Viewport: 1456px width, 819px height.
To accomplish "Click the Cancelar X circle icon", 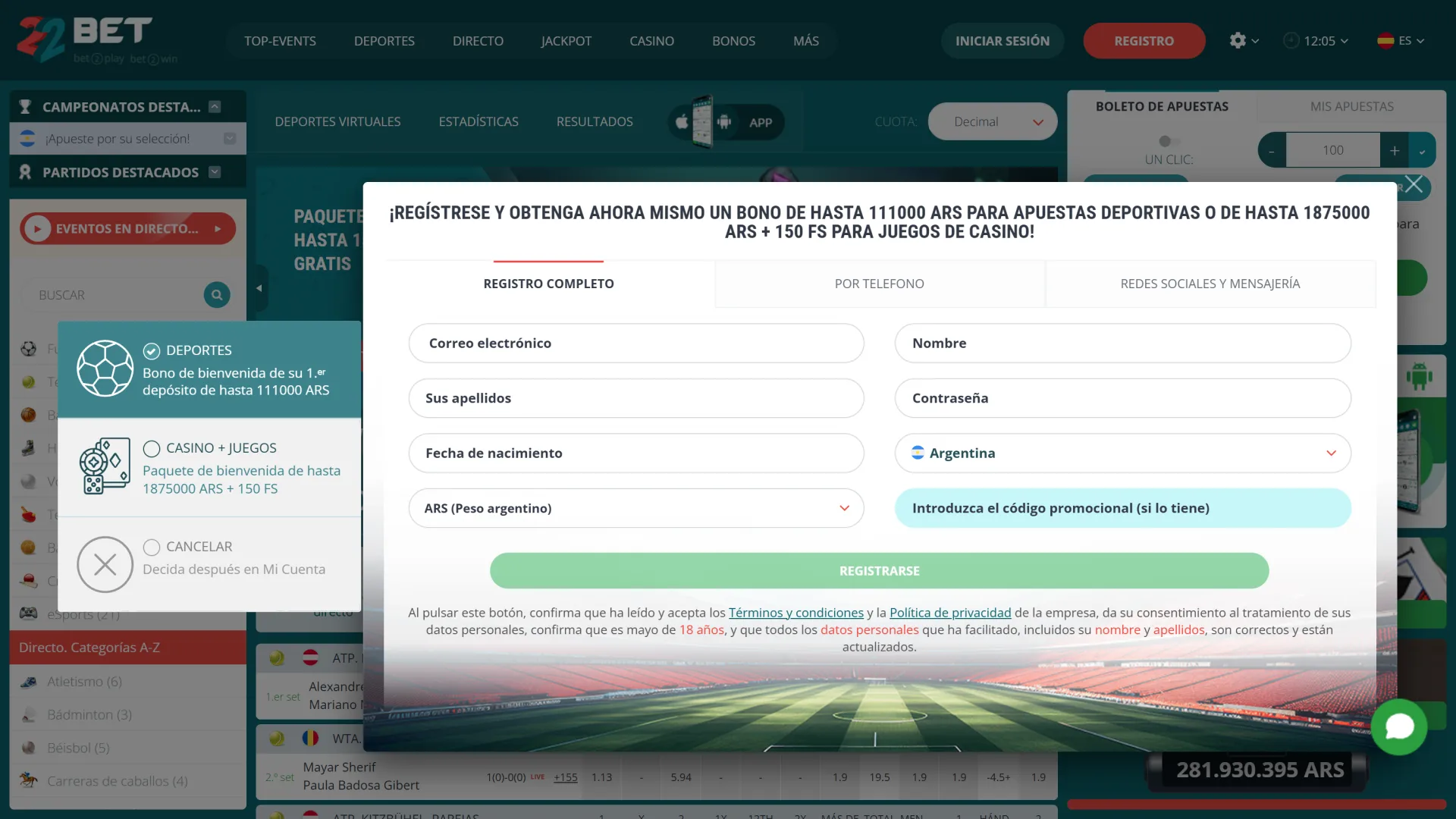I will (x=105, y=564).
